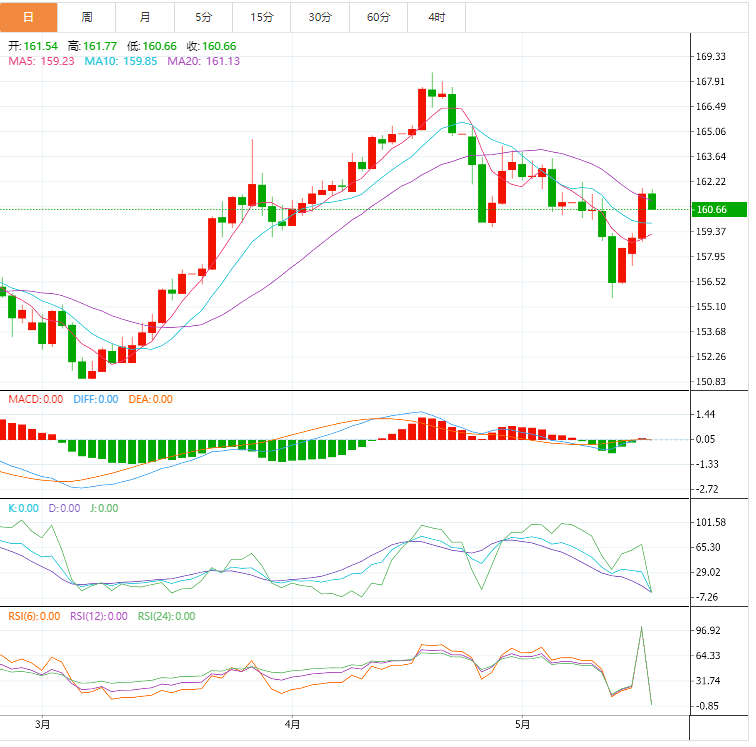The image size is (756, 747).
Task: Choose the 30分 interval tab
Action: click(320, 17)
